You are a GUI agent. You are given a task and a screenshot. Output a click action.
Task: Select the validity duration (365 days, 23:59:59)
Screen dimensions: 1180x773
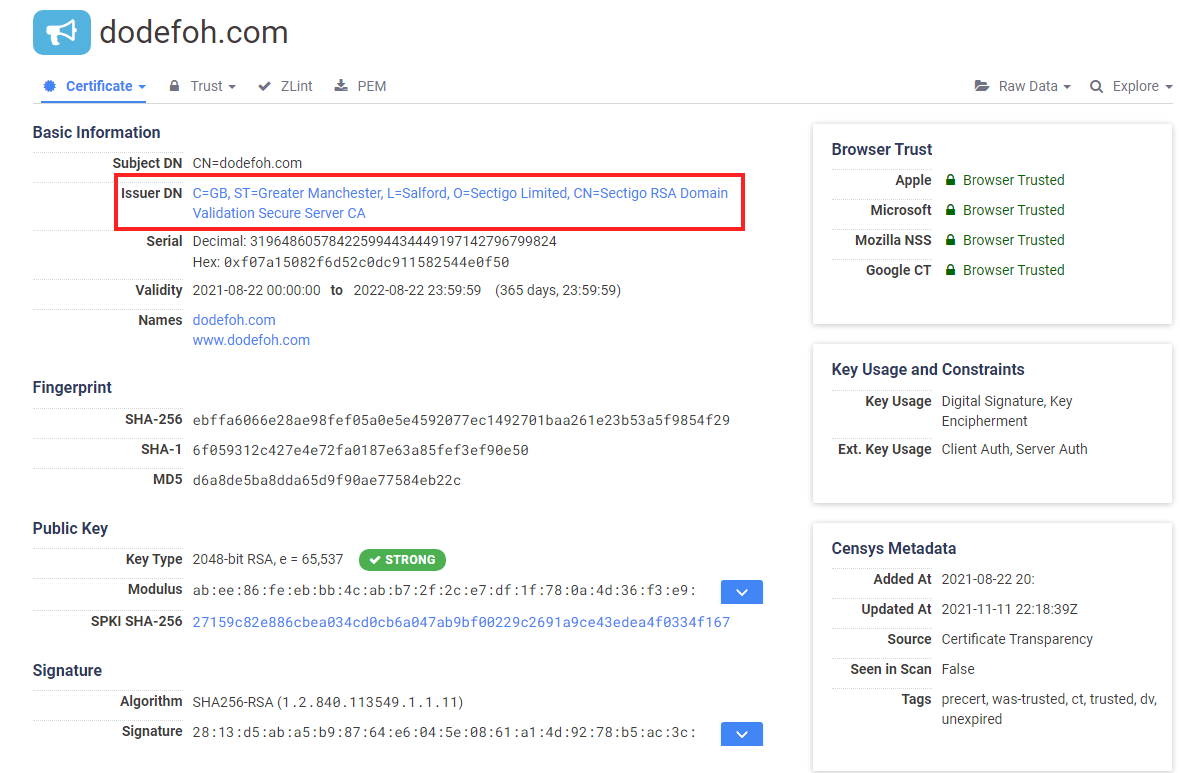coord(558,291)
